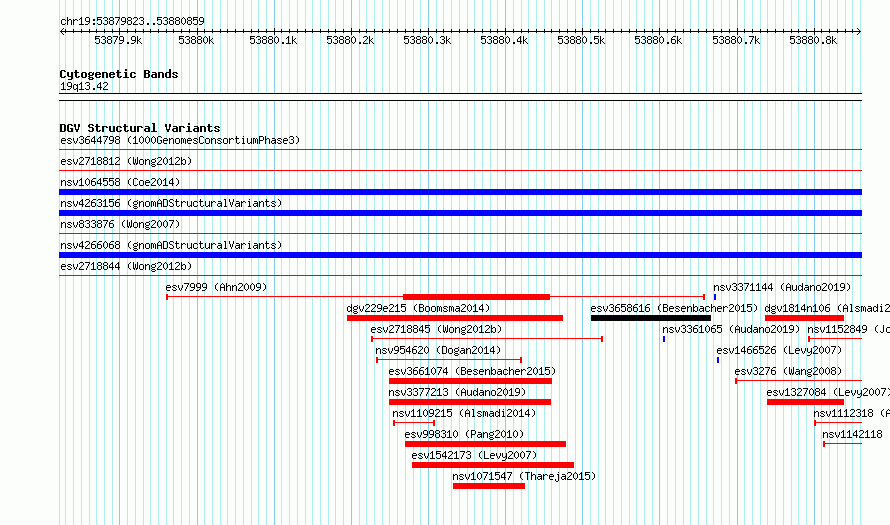Click the 53880.5k ruler label
Screen dimensions: 890x525
point(581,40)
